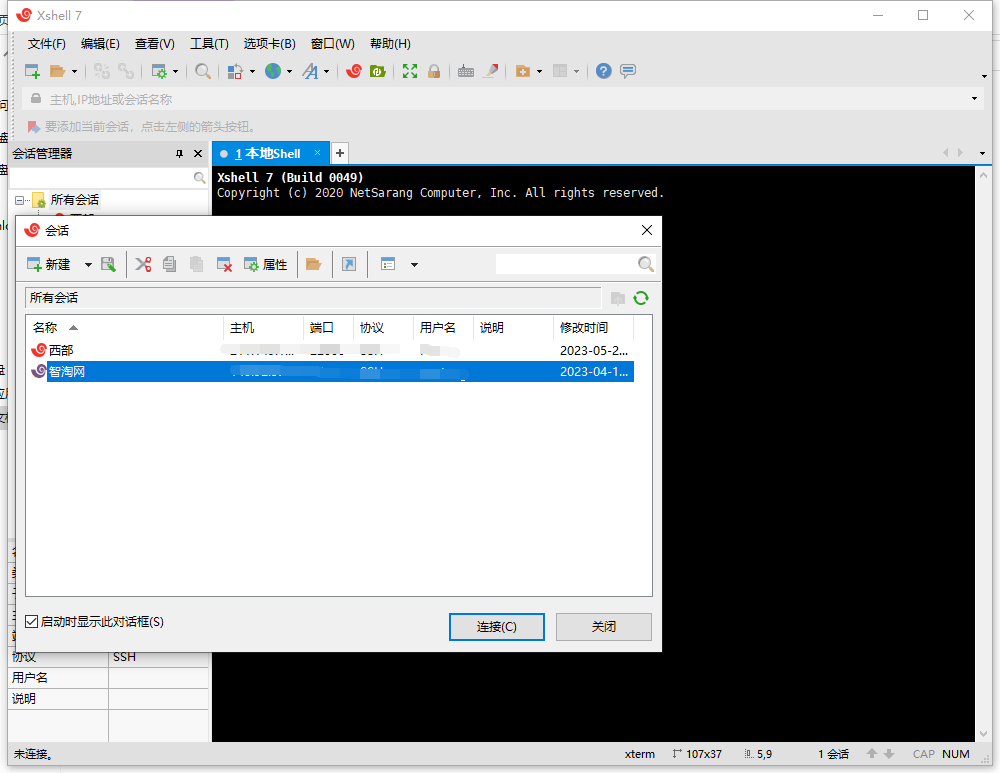Close the Session Manager panel
This screenshot has height=773, width=1000.
pos(198,154)
